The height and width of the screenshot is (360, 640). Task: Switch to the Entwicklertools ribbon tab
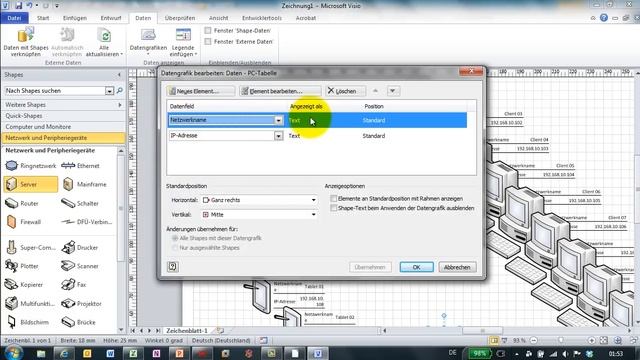point(262,18)
